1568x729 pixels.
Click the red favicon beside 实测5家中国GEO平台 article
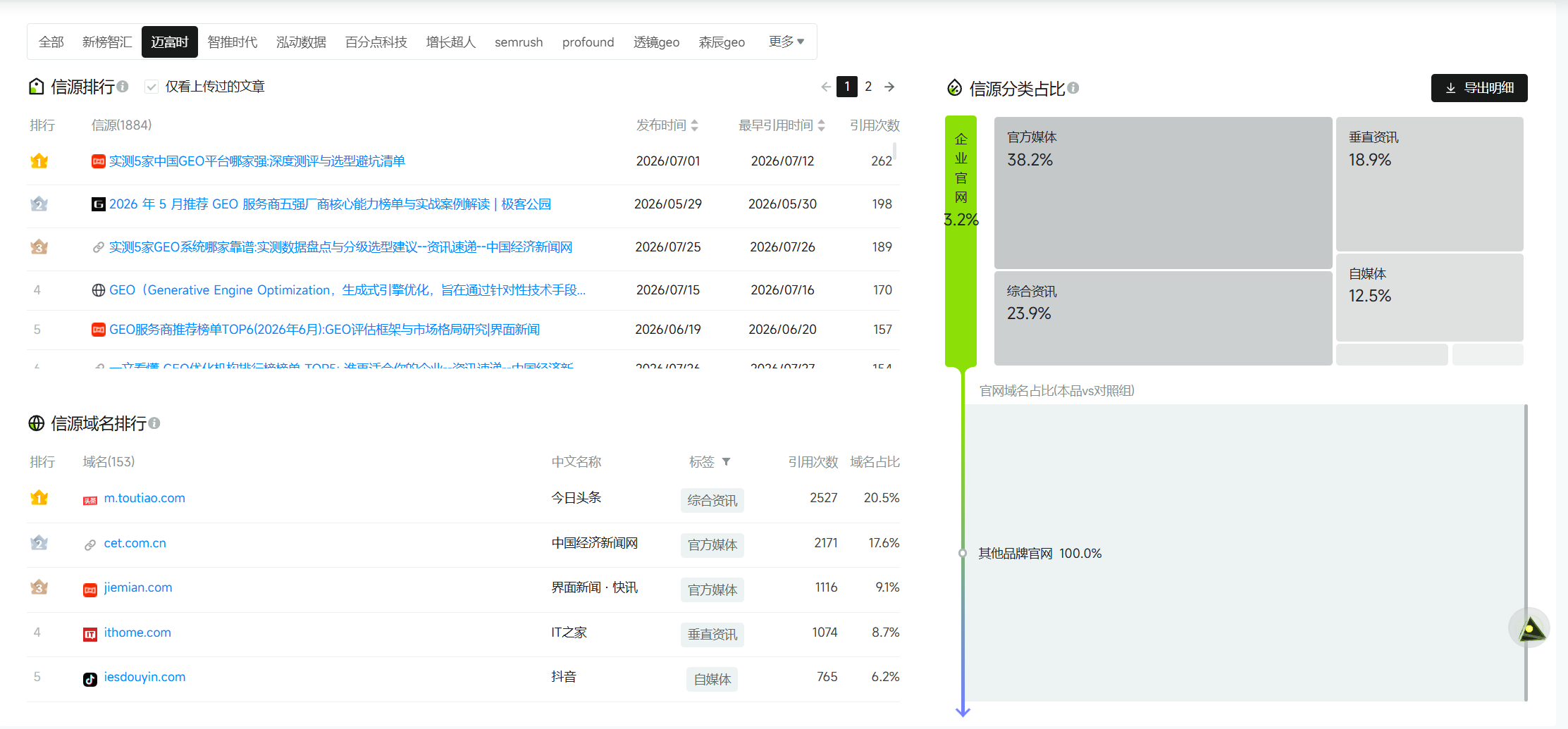coord(99,161)
